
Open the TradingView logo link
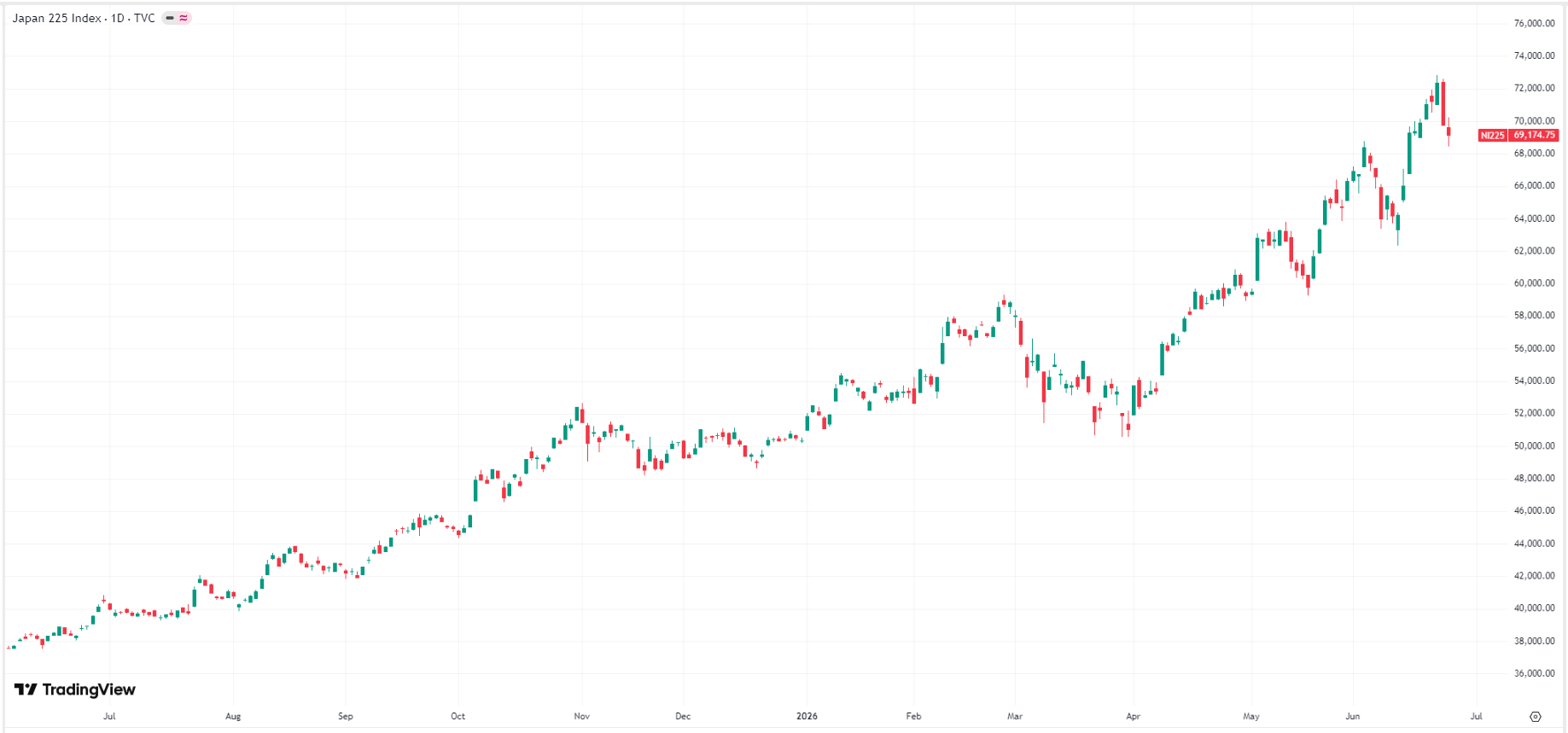75,689
